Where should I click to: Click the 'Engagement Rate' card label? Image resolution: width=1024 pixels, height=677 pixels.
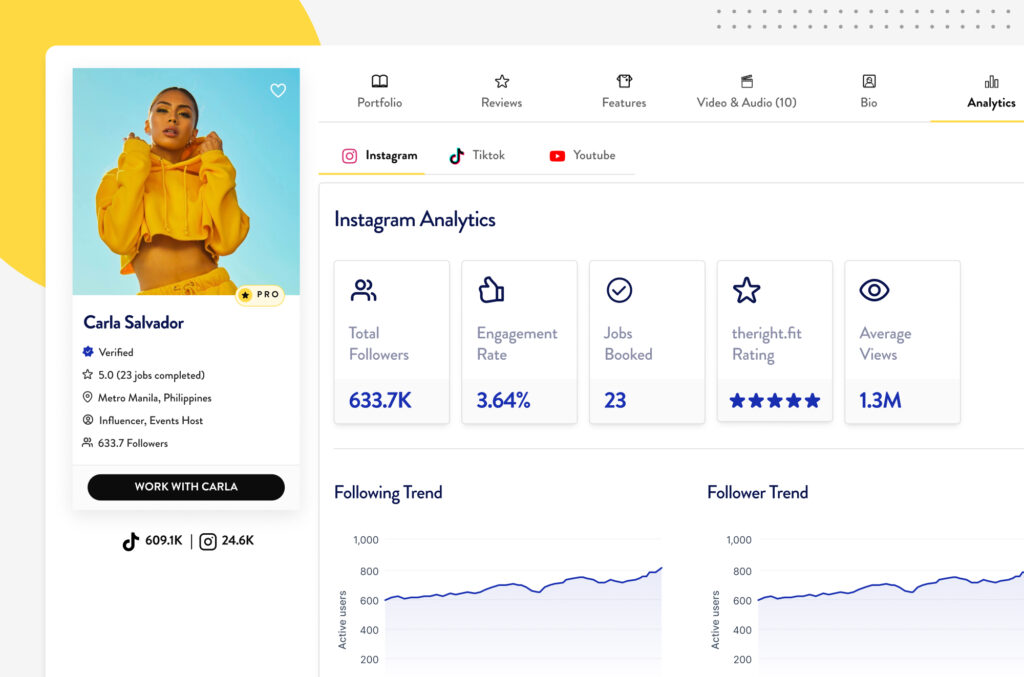517,344
